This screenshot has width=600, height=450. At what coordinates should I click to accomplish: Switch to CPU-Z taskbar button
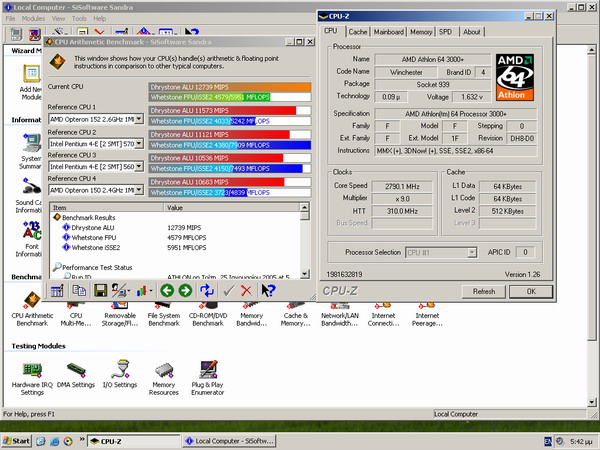pyautogui.click(x=134, y=441)
